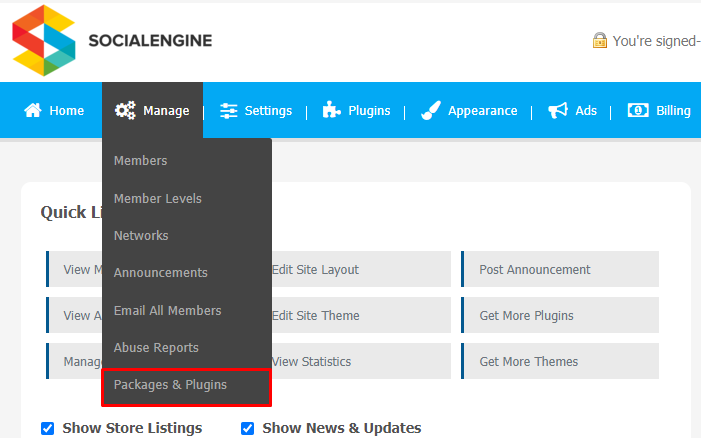Click the Home house icon
Image resolution: width=701 pixels, height=438 pixels.
click(x=33, y=110)
